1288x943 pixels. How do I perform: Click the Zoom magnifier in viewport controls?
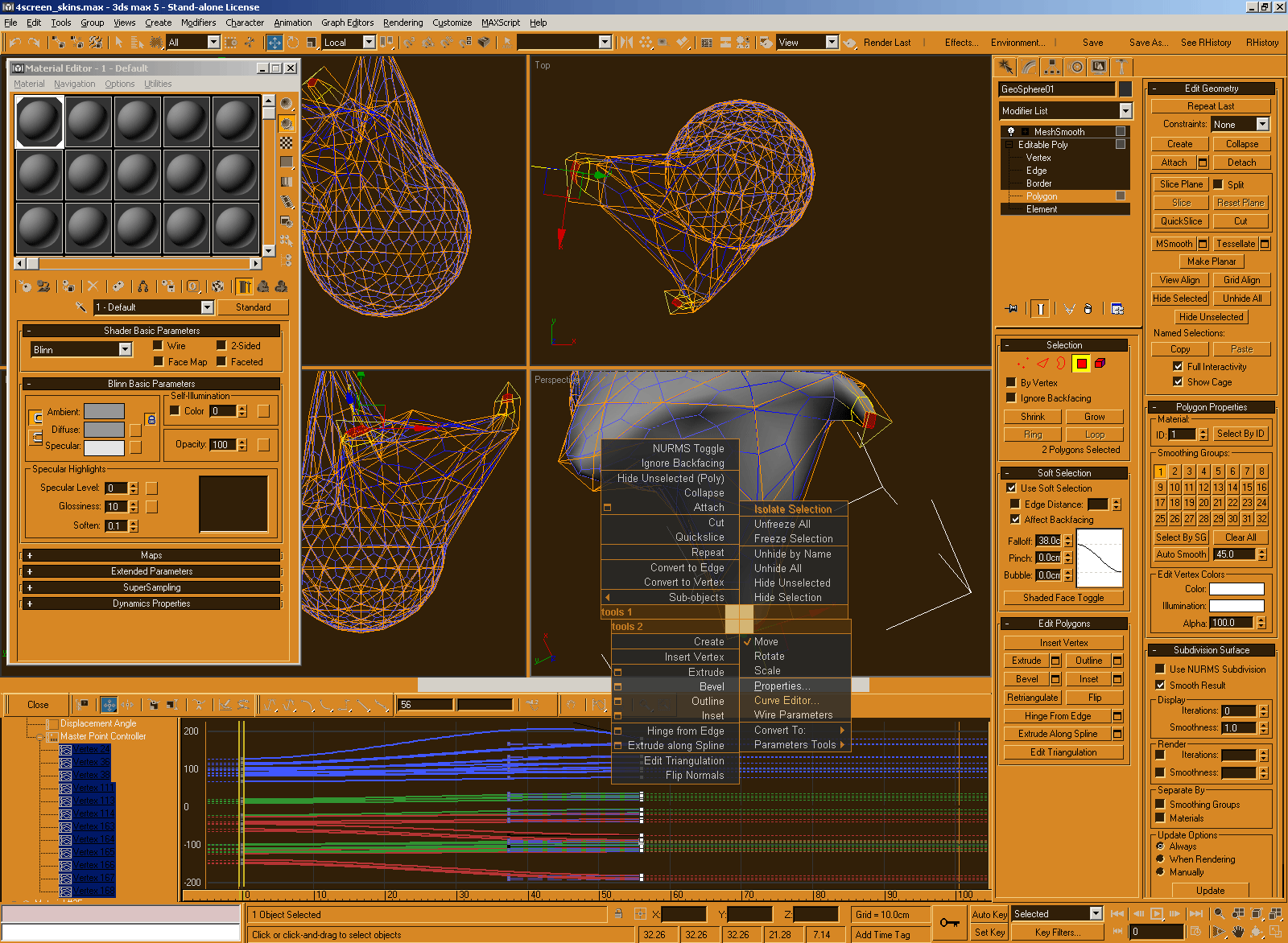pyautogui.click(x=1220, y=913)
